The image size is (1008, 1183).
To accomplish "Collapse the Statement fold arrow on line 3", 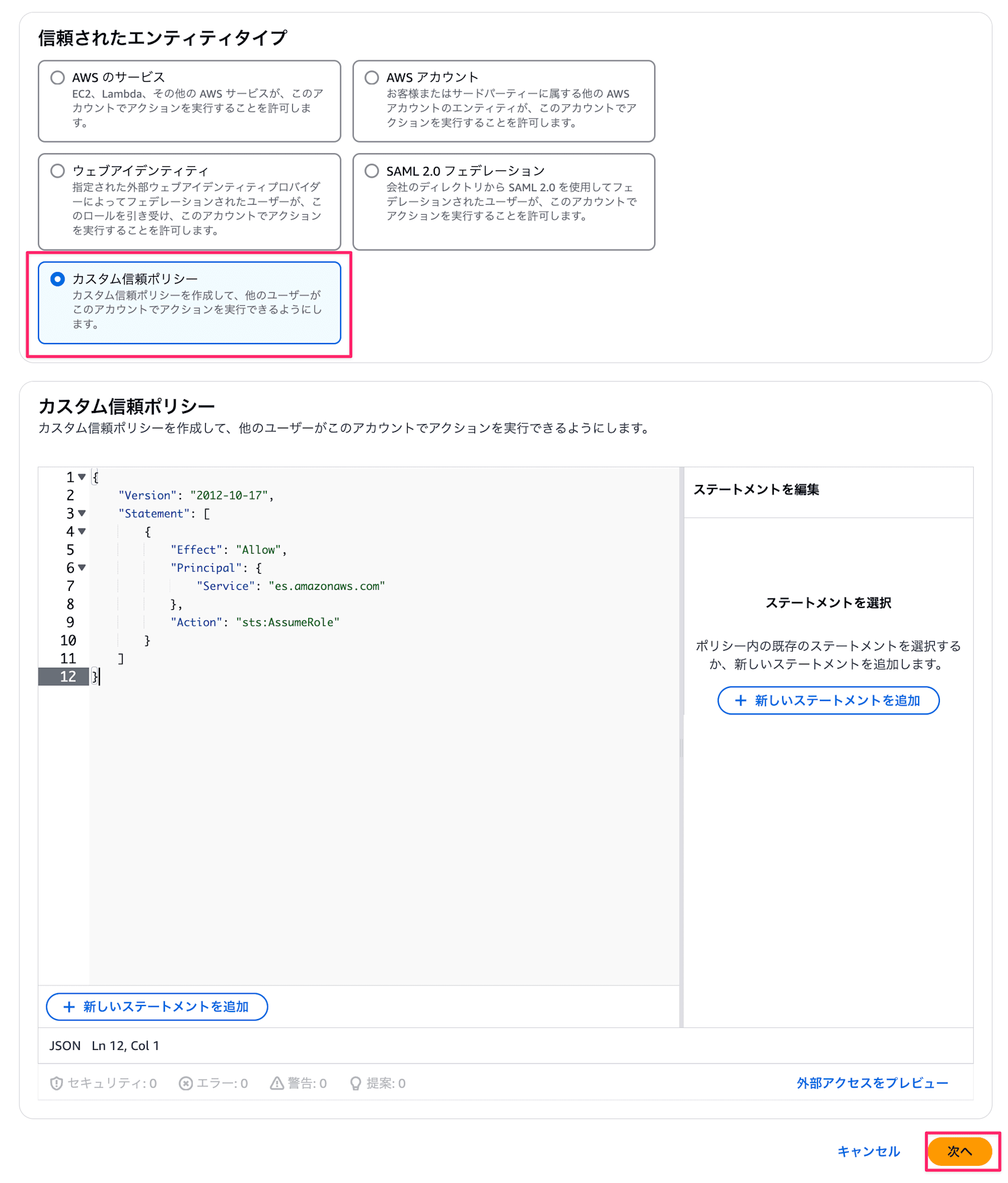I will [82, 513].
